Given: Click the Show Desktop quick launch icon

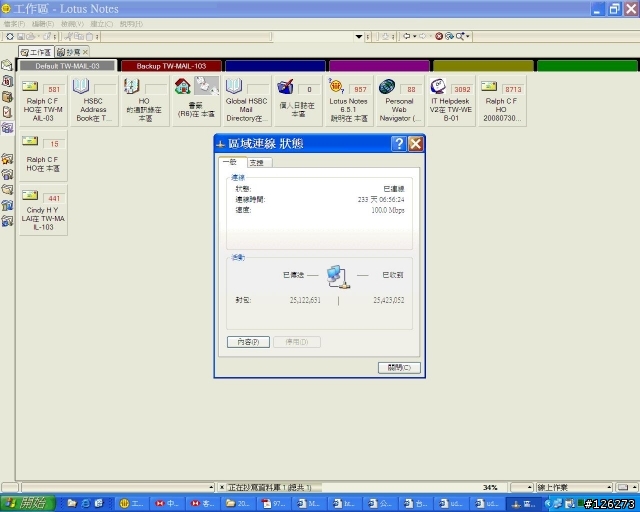Looking at the screenshot, I should click(99, 503).
